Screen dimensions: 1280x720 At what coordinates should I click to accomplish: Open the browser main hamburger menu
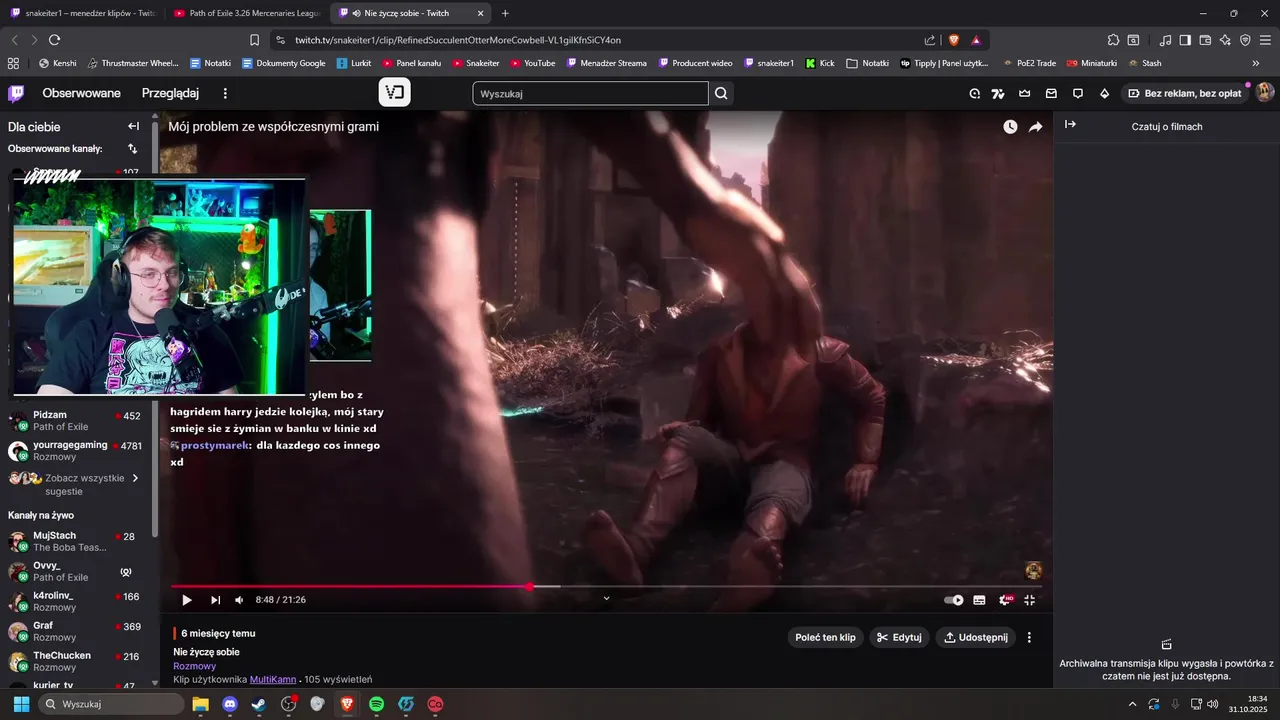(1264, 40)
